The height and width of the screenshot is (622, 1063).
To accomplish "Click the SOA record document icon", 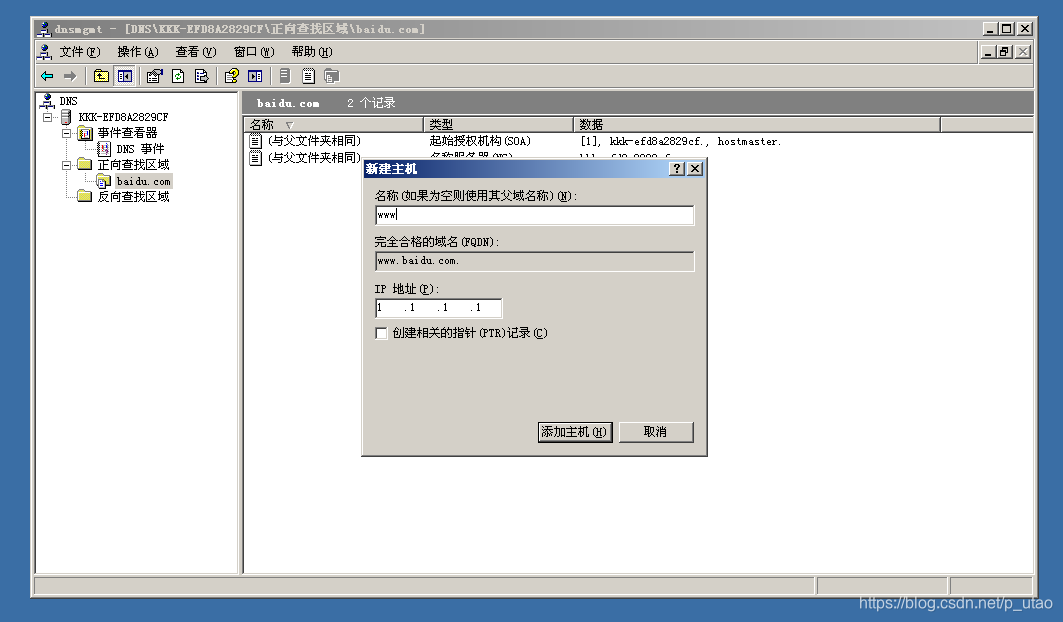I will [256, 141].
